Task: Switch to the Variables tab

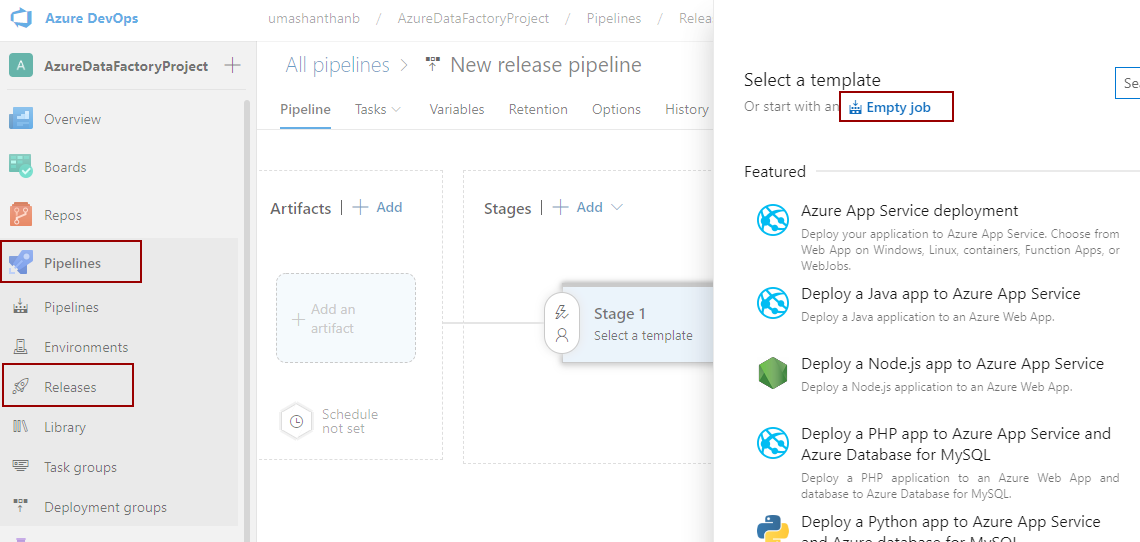Action: [x=457, y=109]
